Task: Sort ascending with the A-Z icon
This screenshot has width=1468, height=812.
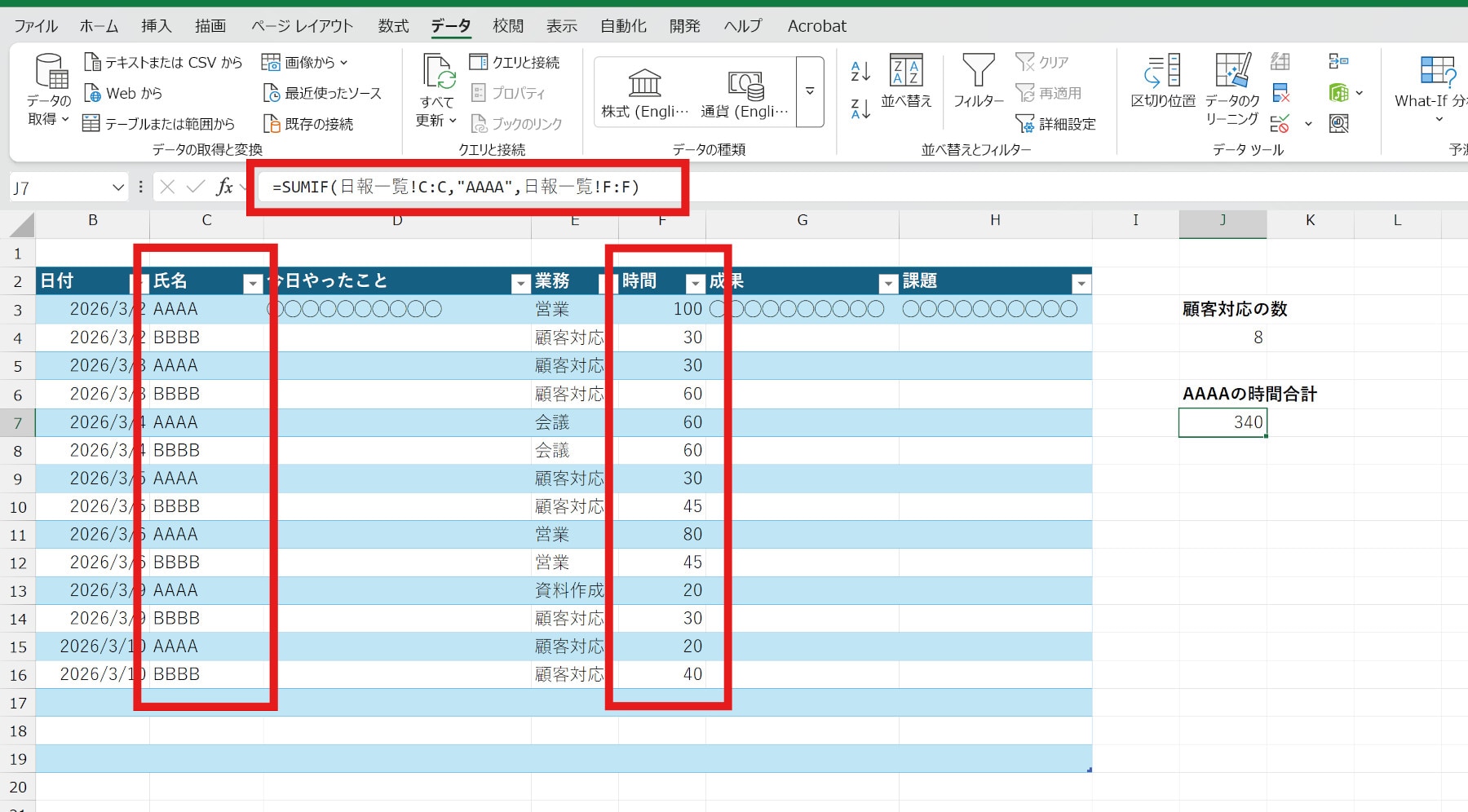Action: pyautogui.click(x=860, y=72)
